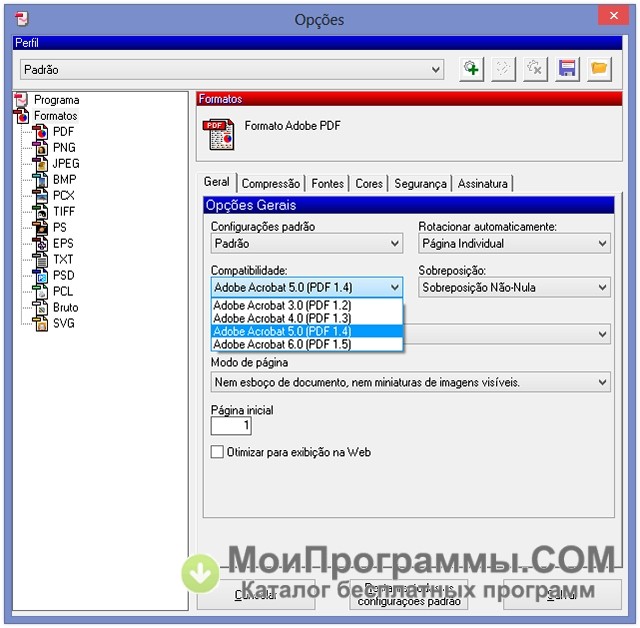Click the reset configurações padrão button
Screen dimensions: 640x628
click(409, 595)
